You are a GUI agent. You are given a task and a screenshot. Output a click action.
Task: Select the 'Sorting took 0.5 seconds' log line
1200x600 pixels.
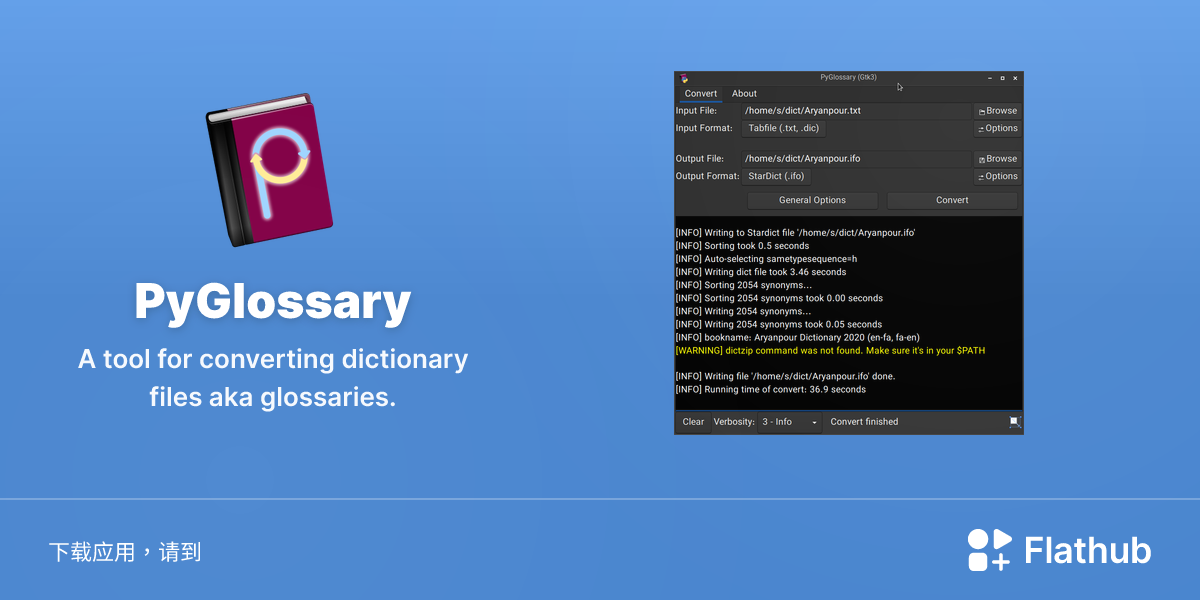(742, 246)
